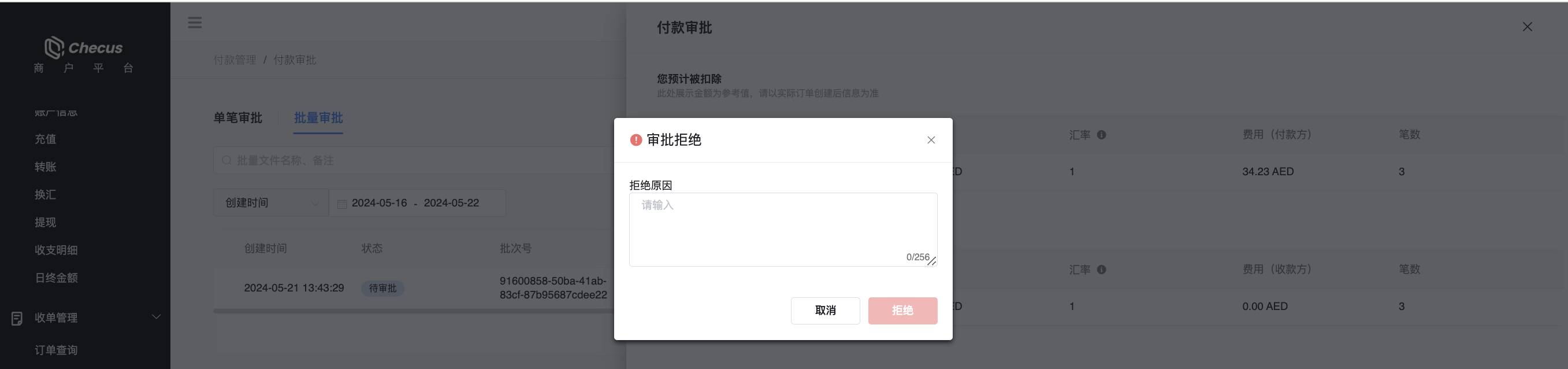Viewport: 1568px width, 369px height.
Task: Click the red 拒绝 button
Action: [902, 311]
